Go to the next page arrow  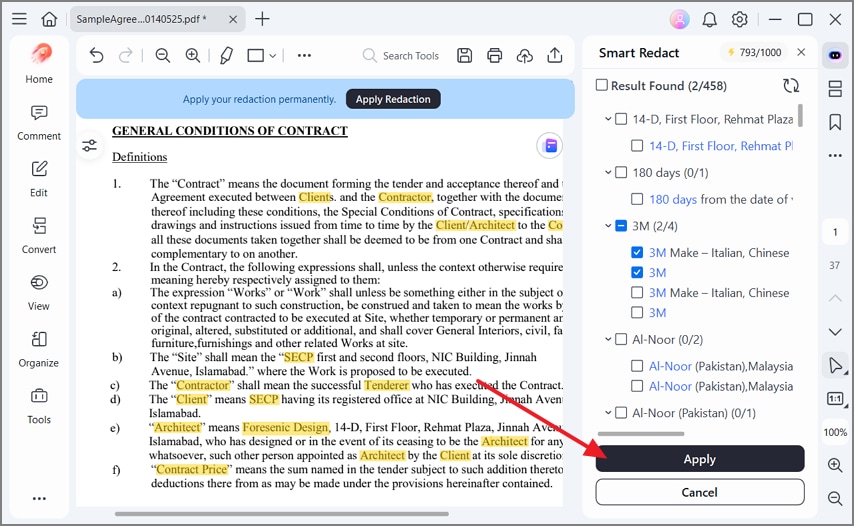[835, 332]
